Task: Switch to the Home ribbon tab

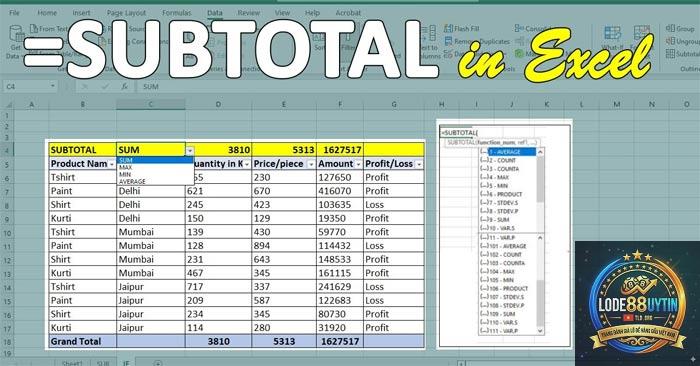Action: [x=47, y=13]
